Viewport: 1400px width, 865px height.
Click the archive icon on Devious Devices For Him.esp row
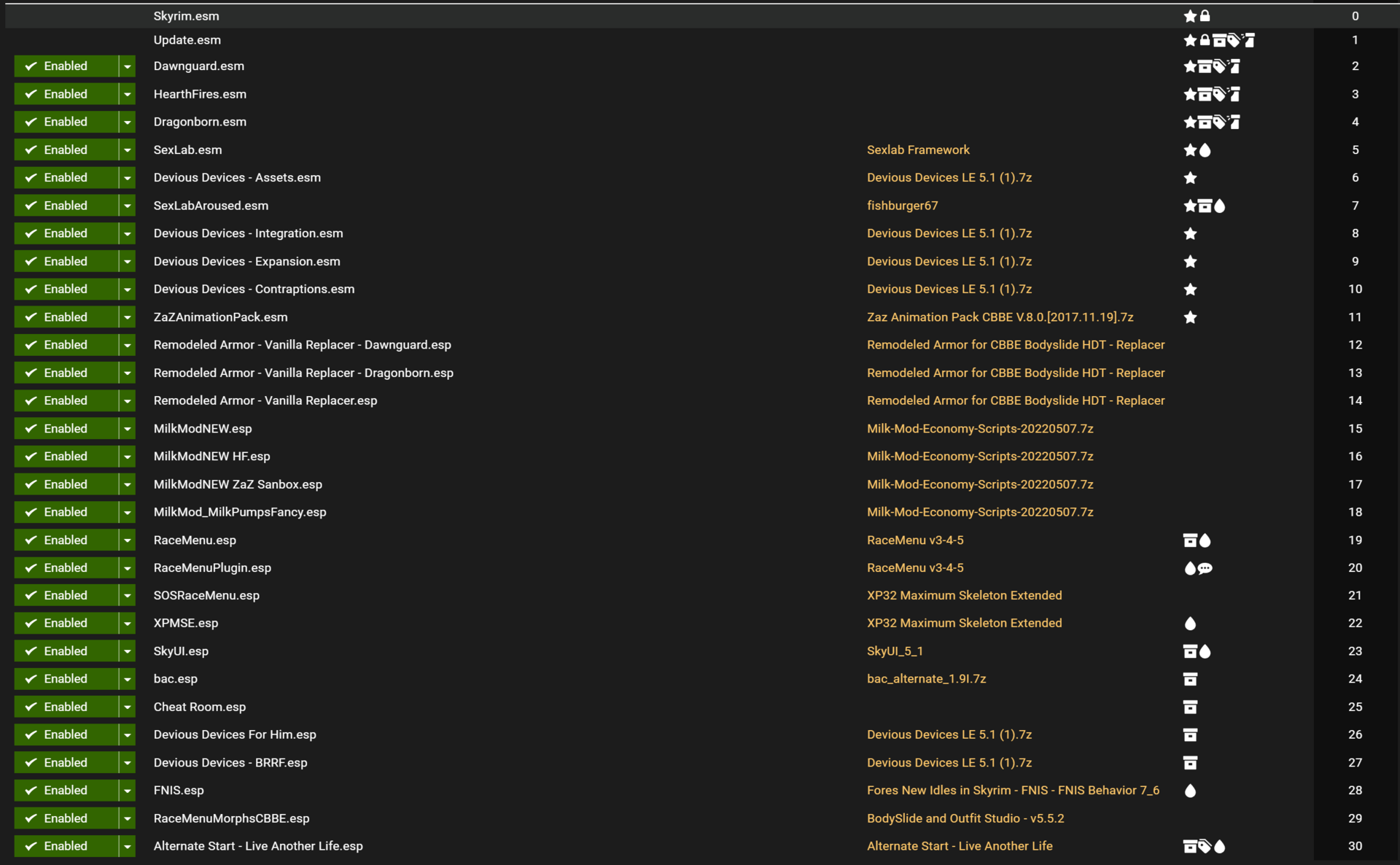click(1190, 735)
